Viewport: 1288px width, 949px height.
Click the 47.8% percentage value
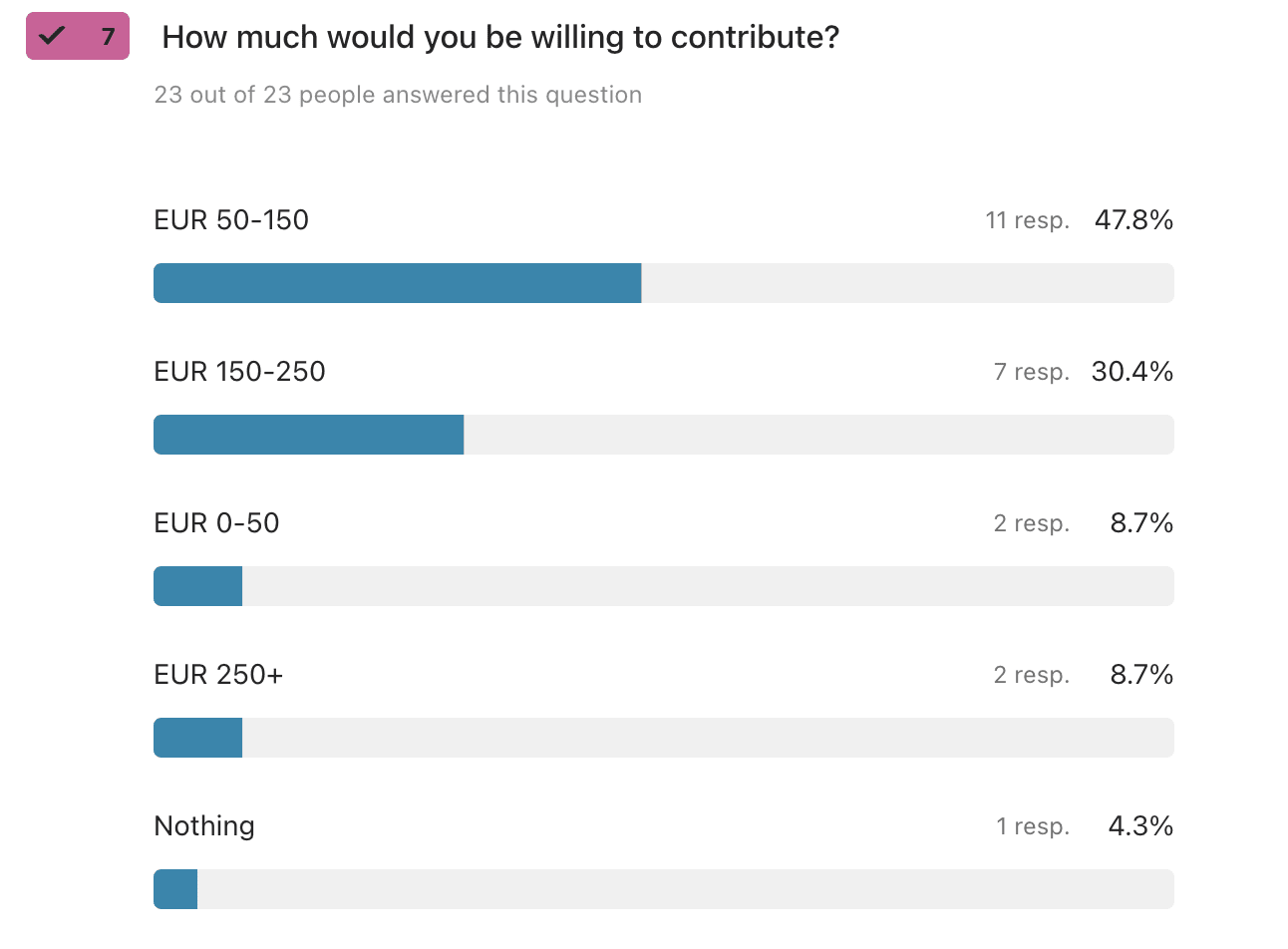pyautogui.click(x=1133, y=220)
